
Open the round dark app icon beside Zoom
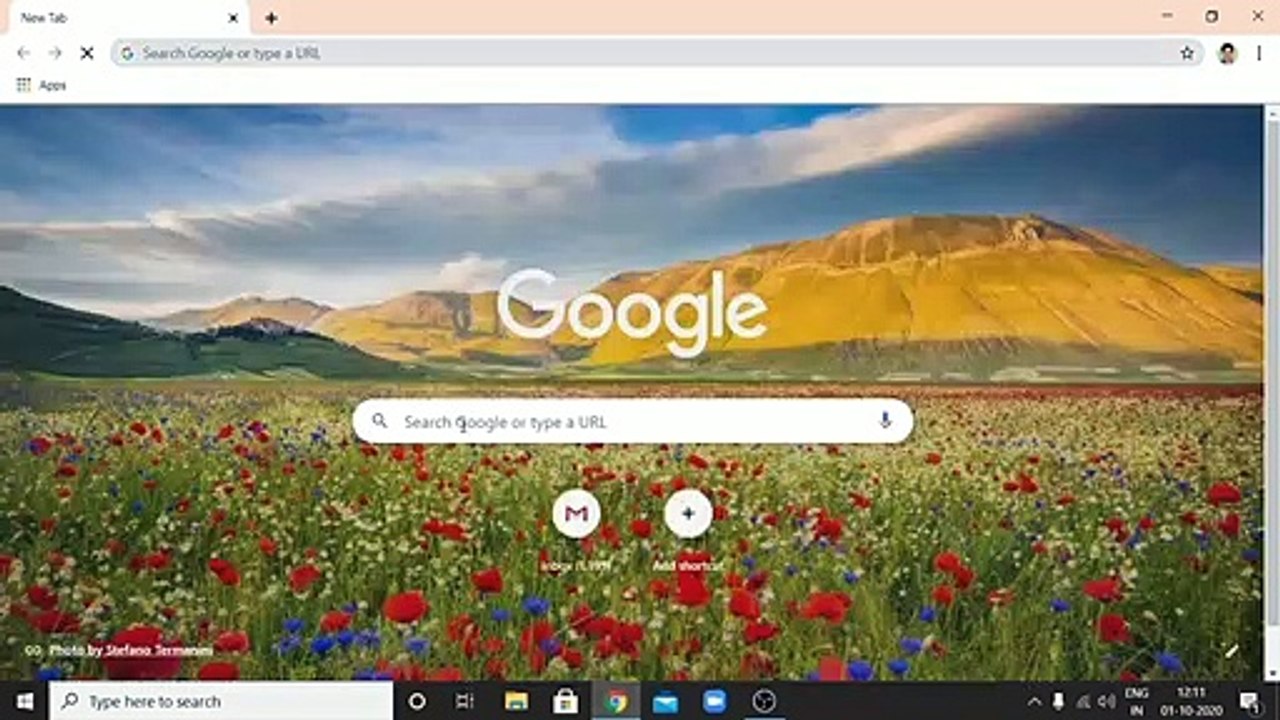point(764,701)
